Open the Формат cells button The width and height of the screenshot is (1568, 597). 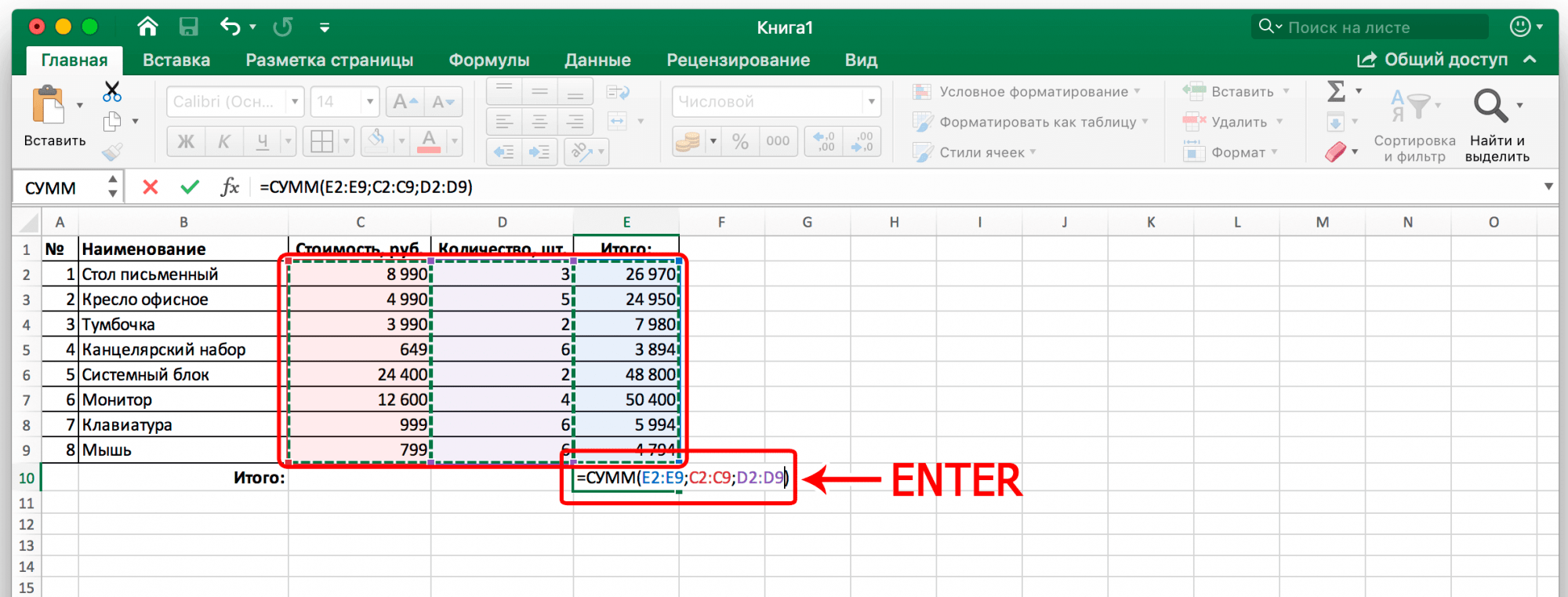[x=1231, y=152]
